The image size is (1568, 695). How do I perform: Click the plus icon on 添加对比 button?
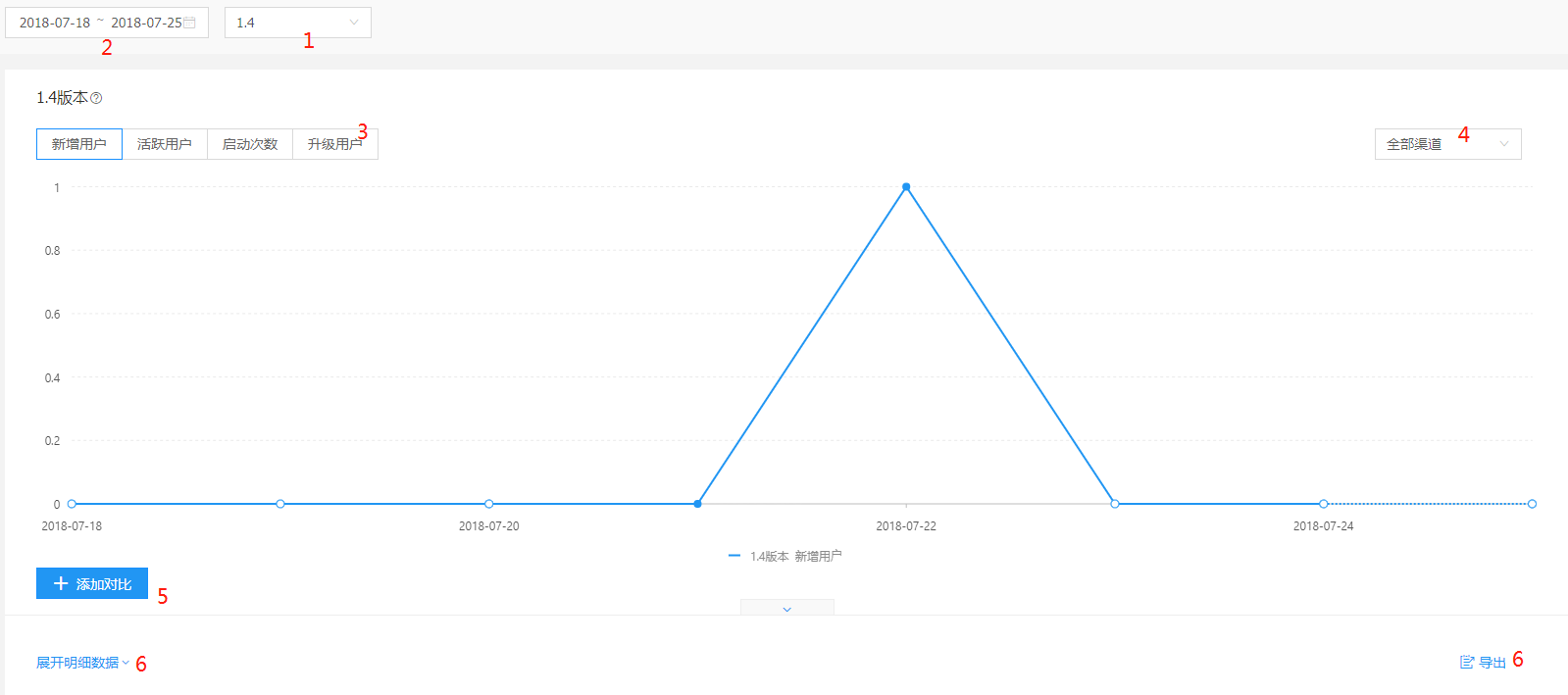pos(61,583)
